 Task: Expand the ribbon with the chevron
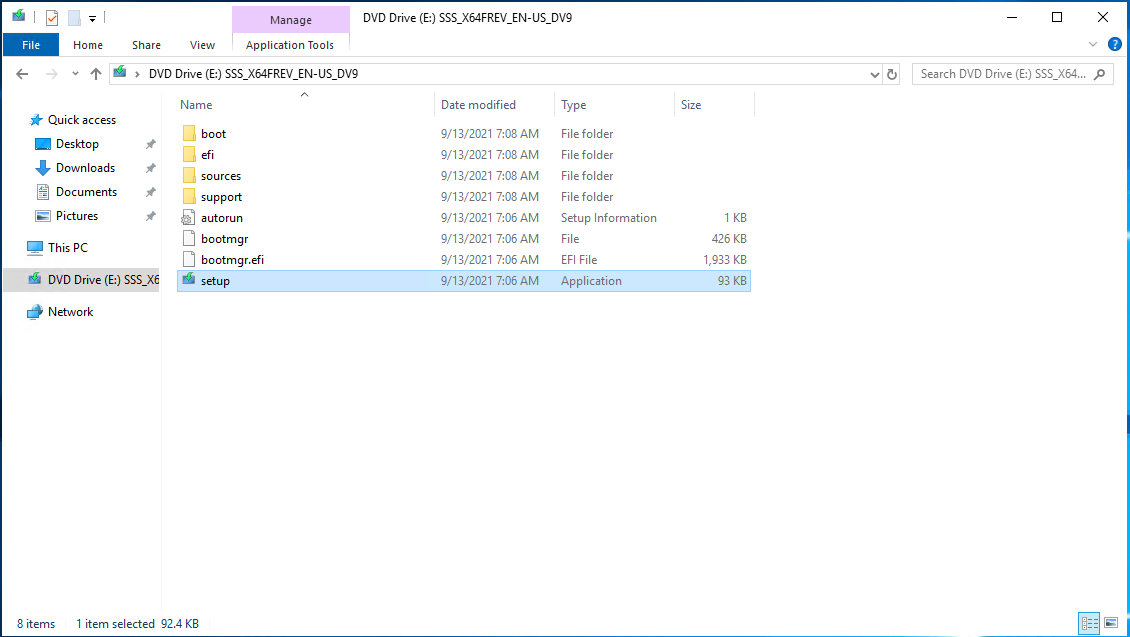tap(1093, 45)
